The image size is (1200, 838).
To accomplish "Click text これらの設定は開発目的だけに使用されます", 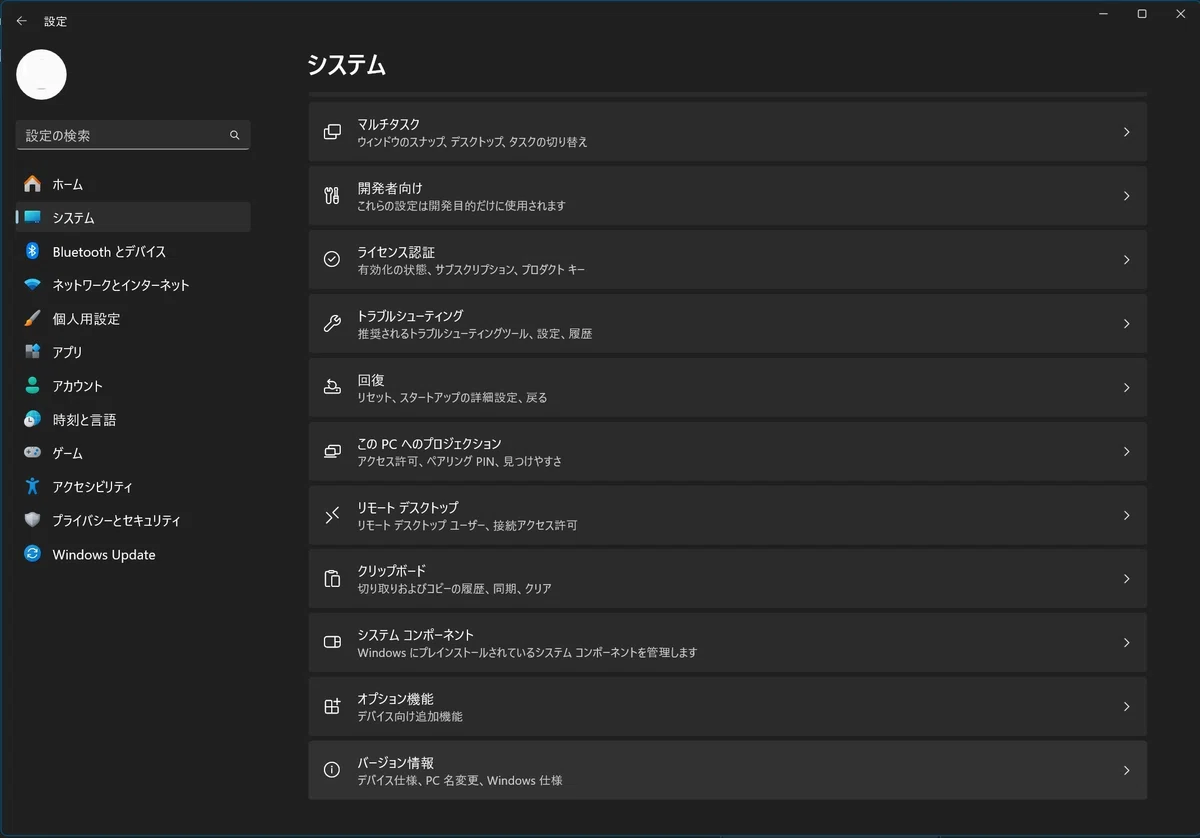I will pos(462,205).
